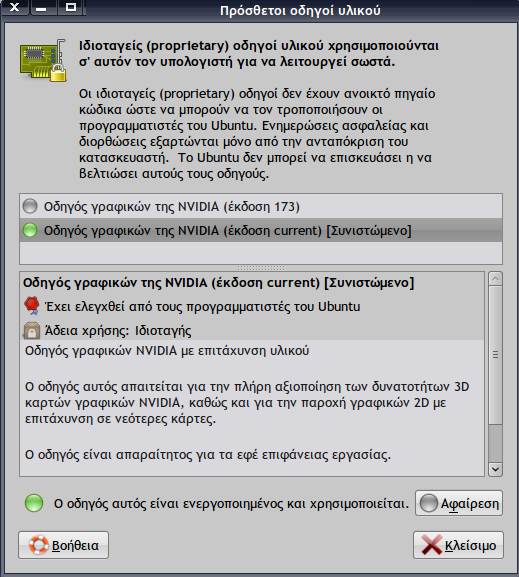The width and height of the screenshot is (519, 577).
Task: Open help with the Βοήθεια button
Action: 63,545
